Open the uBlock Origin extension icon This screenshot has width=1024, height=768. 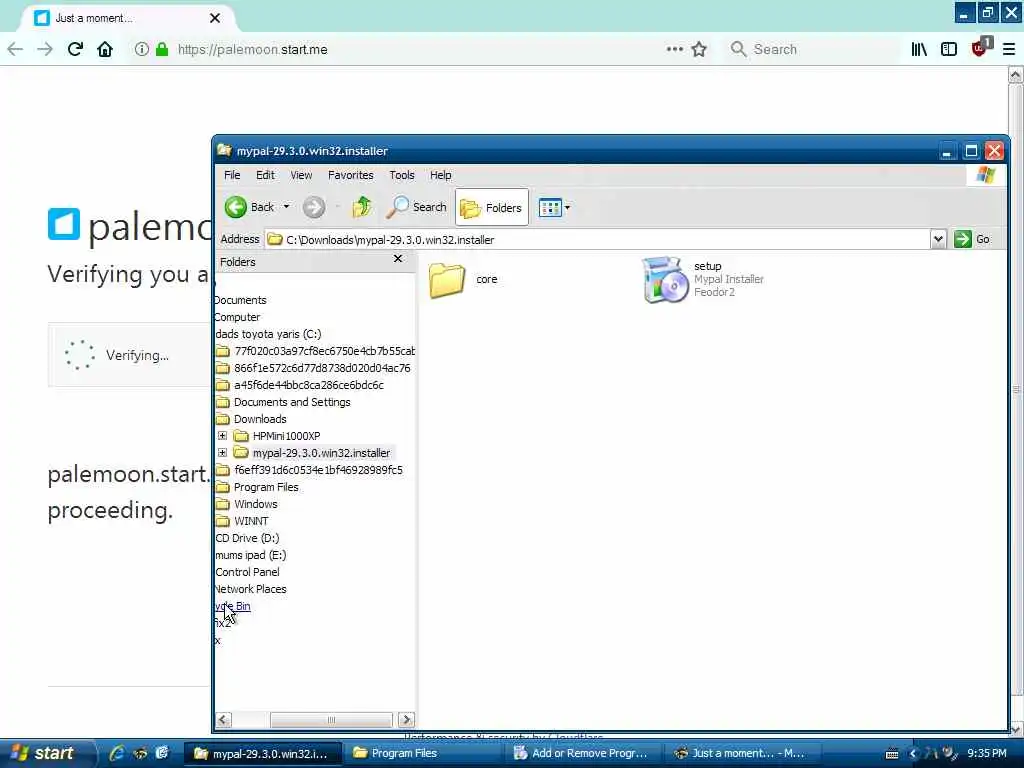(981, 47)
